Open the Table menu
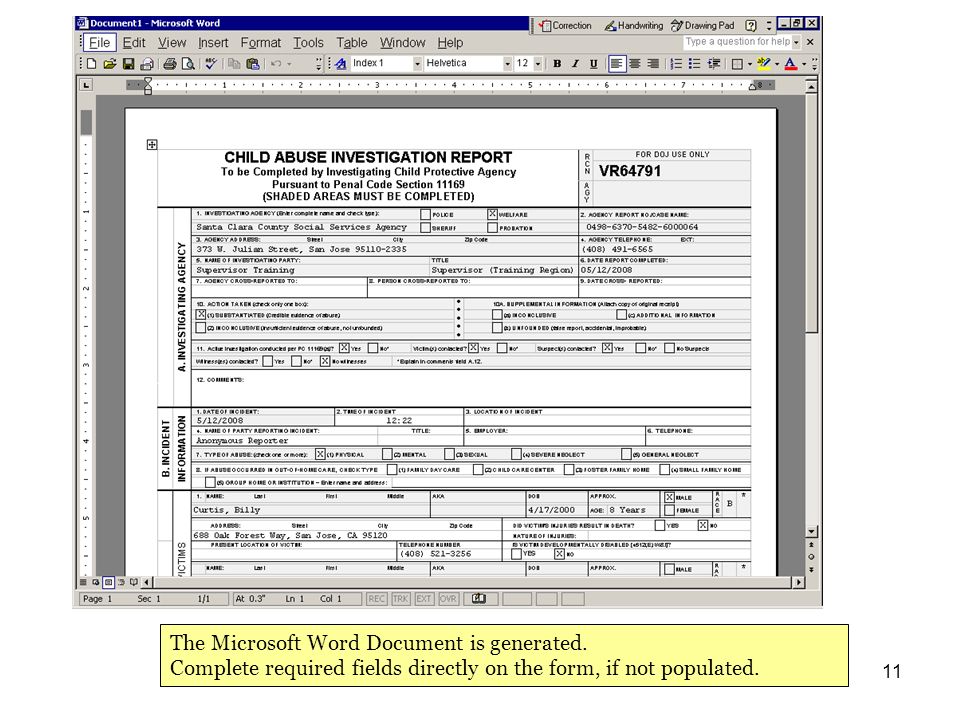This screenshot has width=960, height=720. pos(352,43)
